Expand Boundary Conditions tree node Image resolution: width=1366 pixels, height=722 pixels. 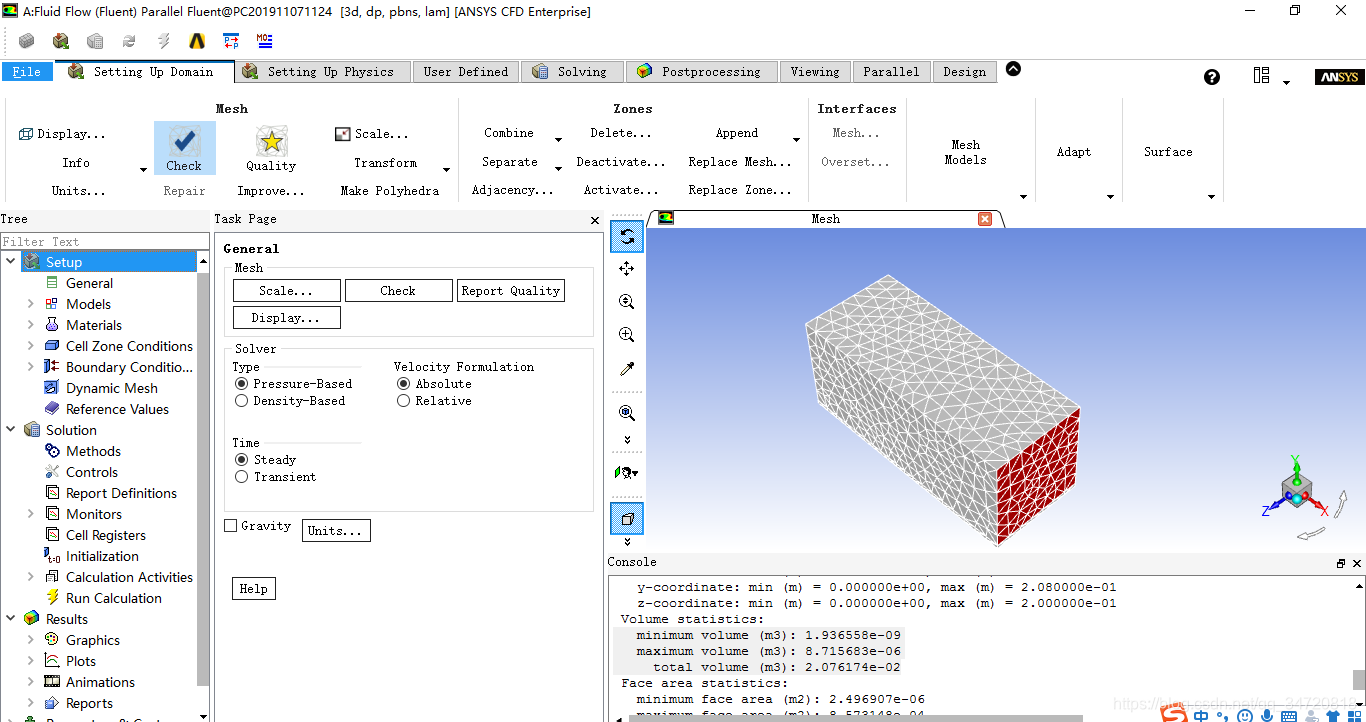31,367
